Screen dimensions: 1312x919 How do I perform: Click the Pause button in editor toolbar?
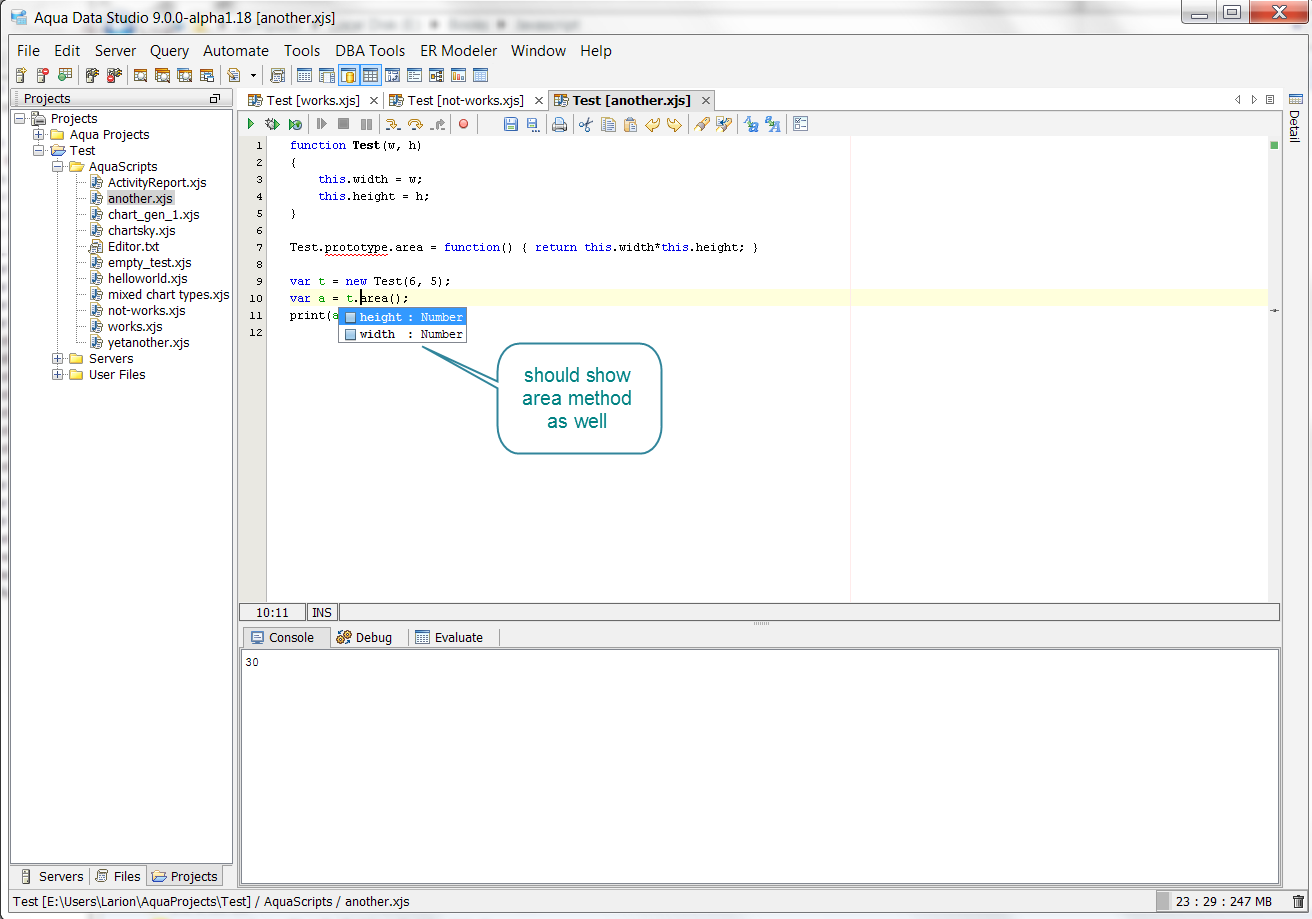coord(366,124)
